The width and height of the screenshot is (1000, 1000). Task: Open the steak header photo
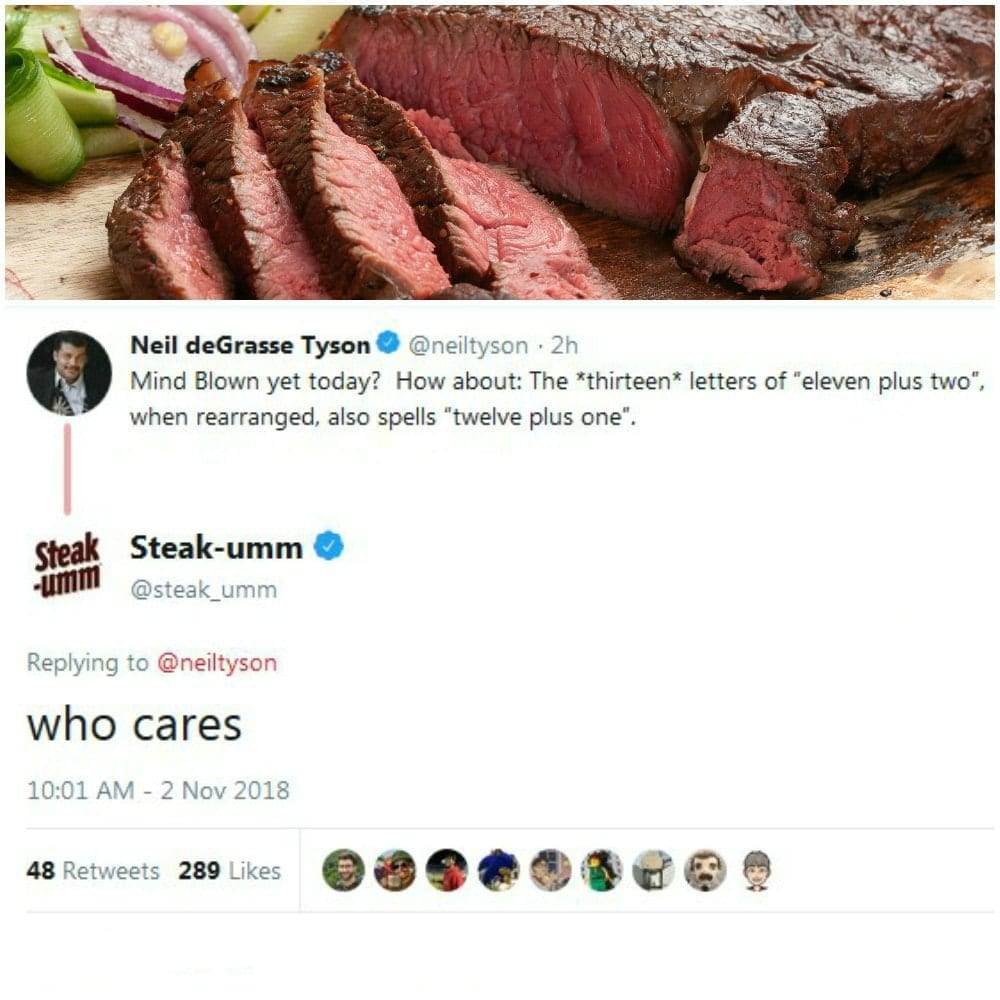[500, 152]
